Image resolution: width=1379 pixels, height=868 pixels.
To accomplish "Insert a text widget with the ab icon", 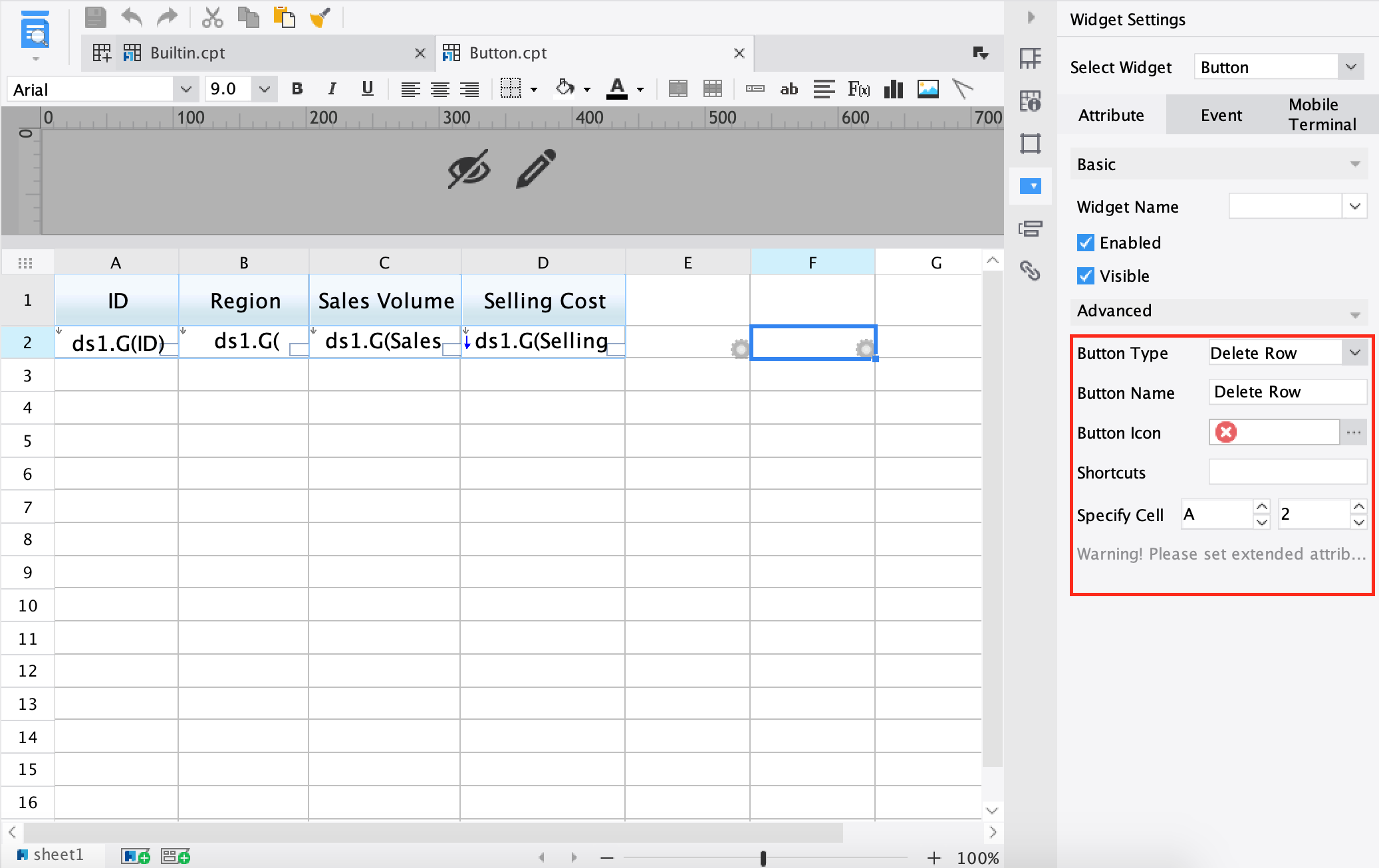I will (x=789, y=88).
